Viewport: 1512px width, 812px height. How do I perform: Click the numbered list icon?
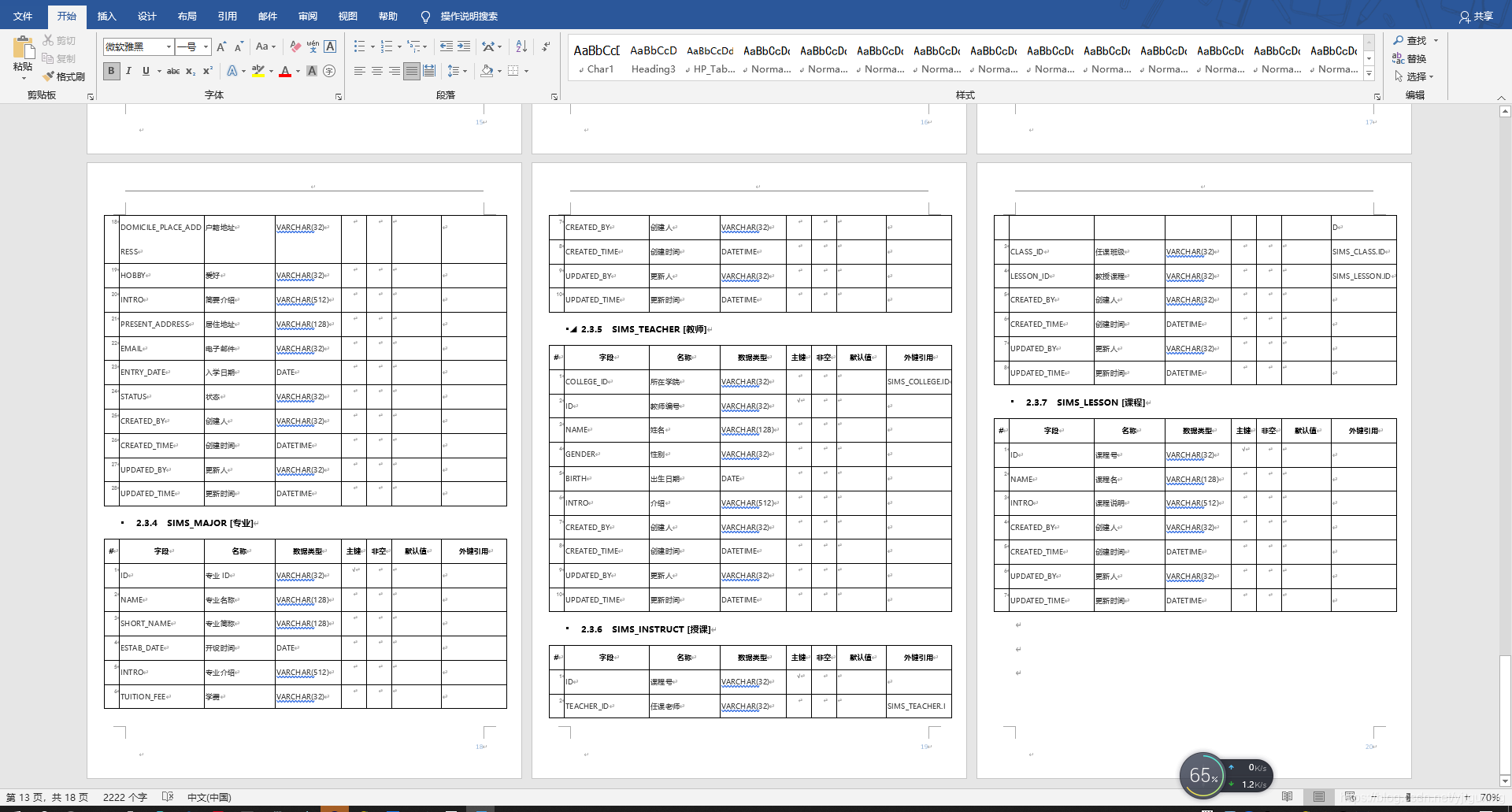point(386,47)
